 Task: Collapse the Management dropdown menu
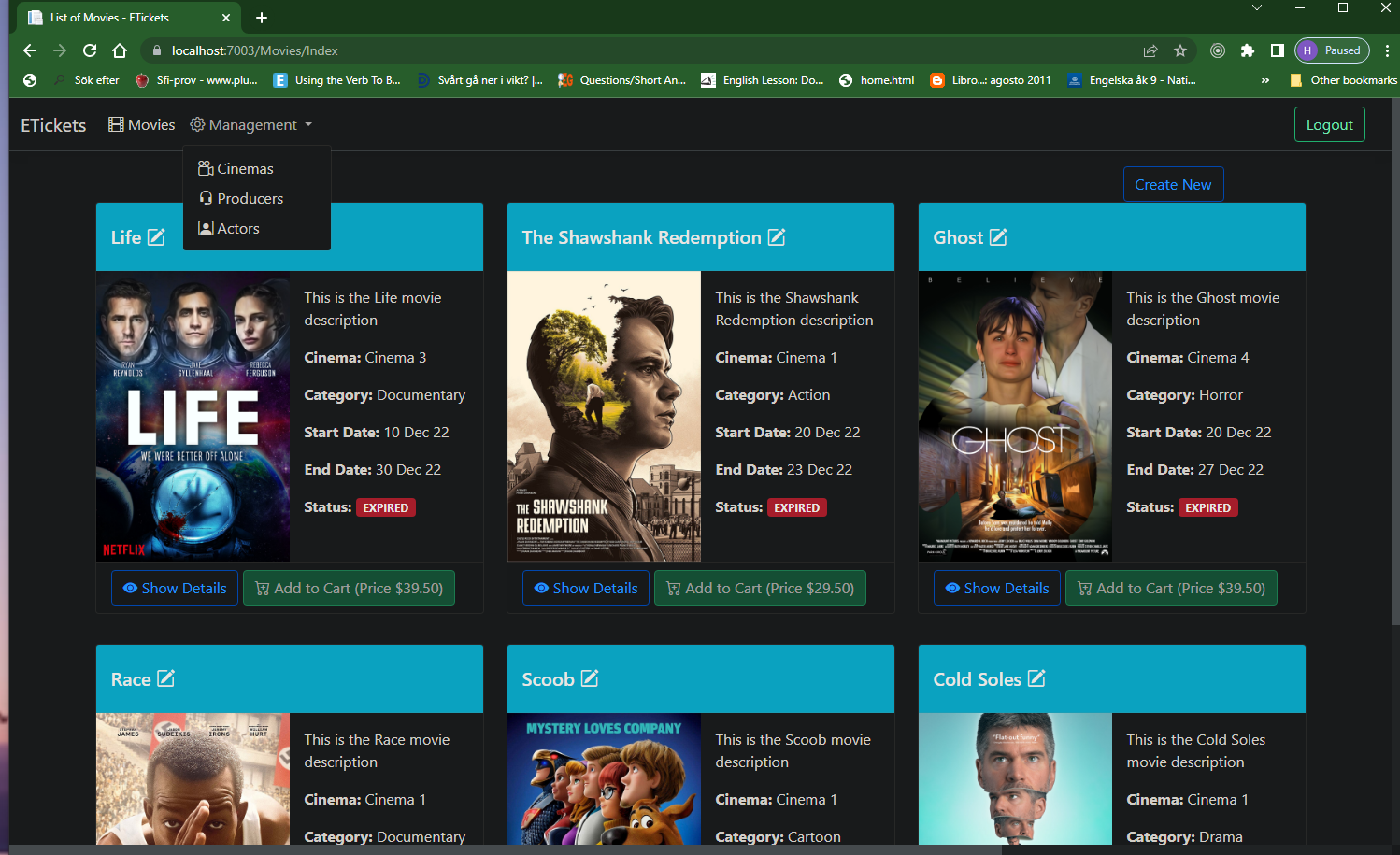click(251, 125)
